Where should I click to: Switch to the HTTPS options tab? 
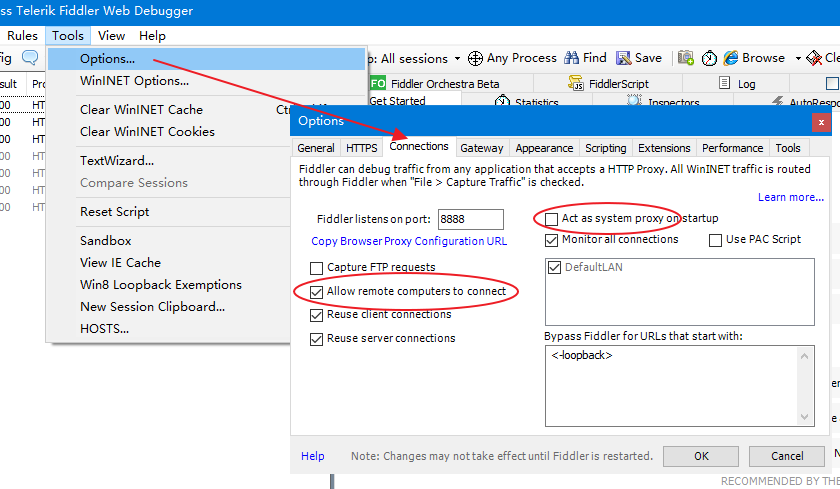click(361, 148)
